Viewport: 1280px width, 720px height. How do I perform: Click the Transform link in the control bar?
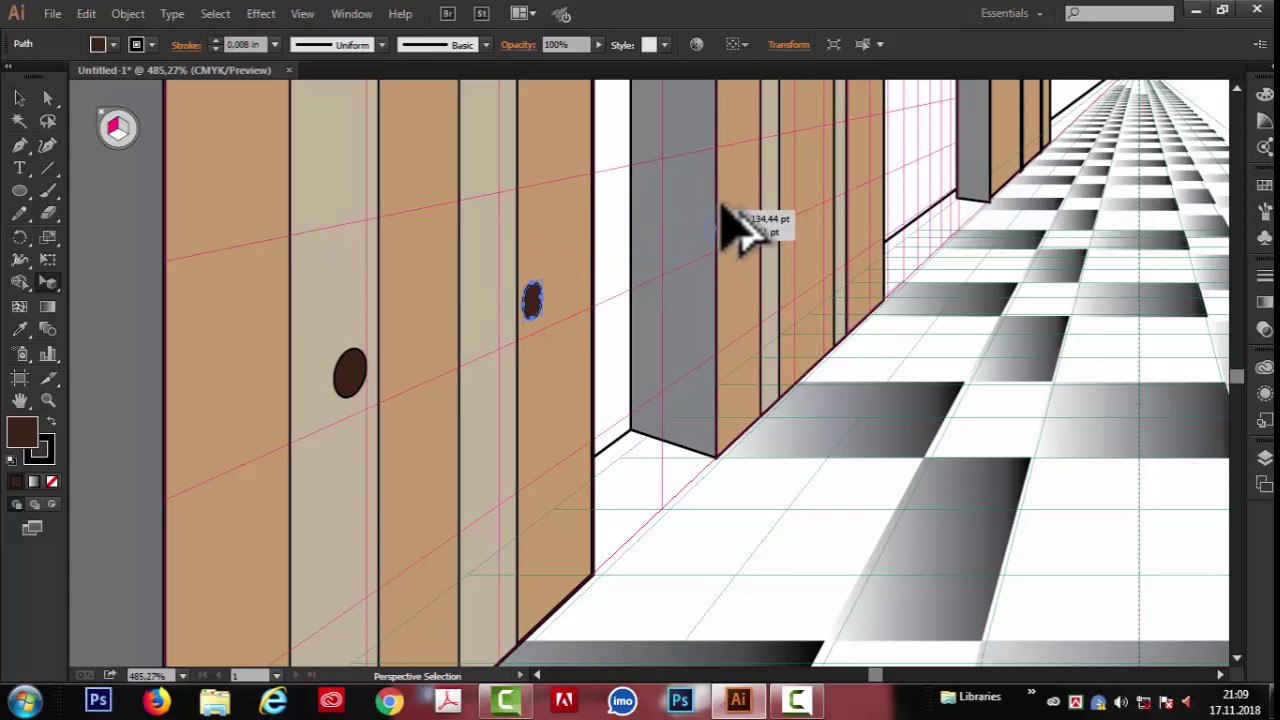[788, 45]
